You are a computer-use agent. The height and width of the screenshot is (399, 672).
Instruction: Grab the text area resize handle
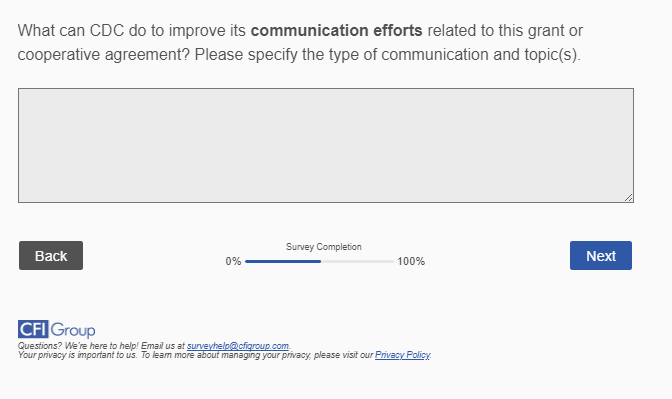pos(628,198)
